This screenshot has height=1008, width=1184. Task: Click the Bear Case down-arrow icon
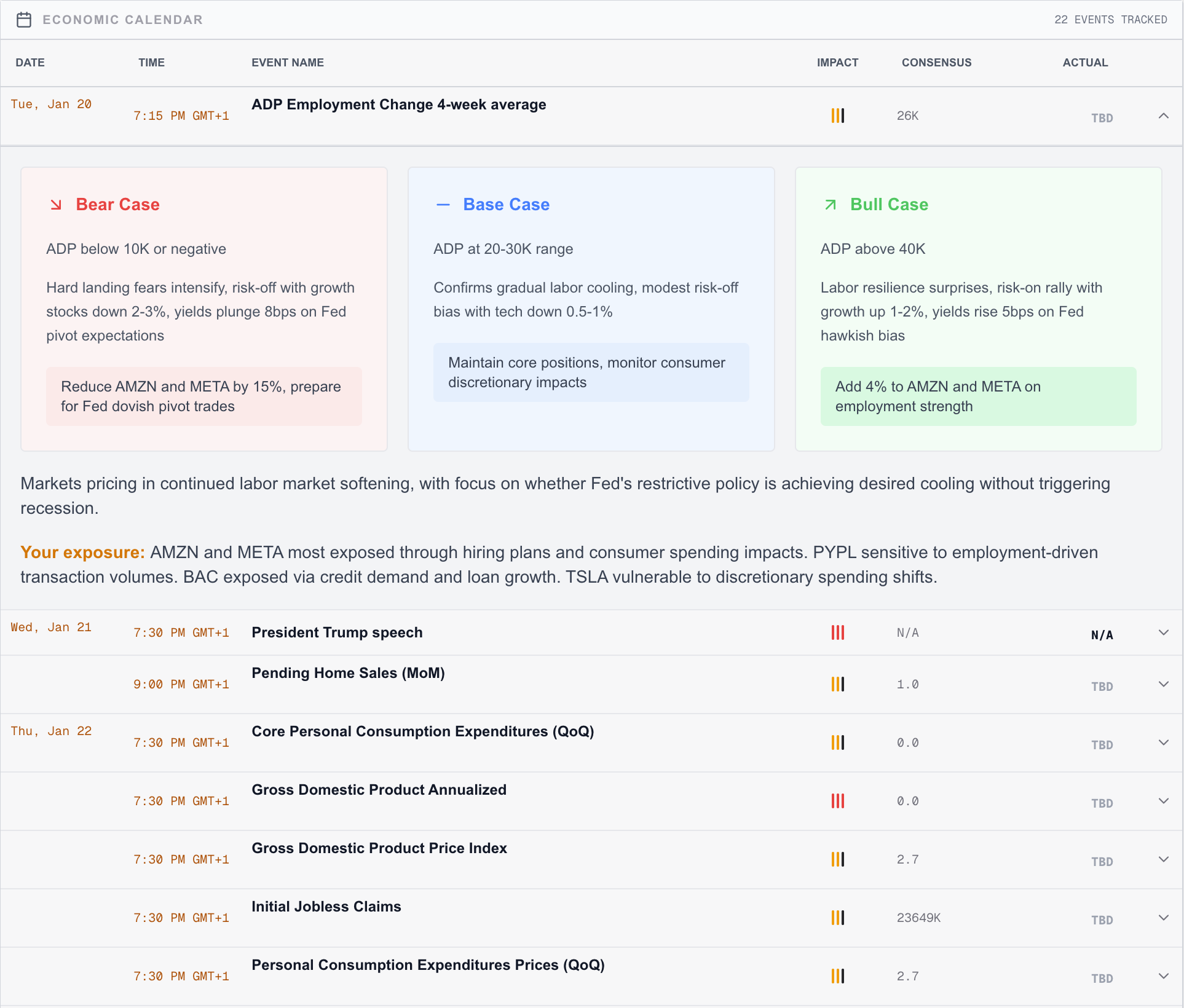pyautogui.click(x=56, y=205)
